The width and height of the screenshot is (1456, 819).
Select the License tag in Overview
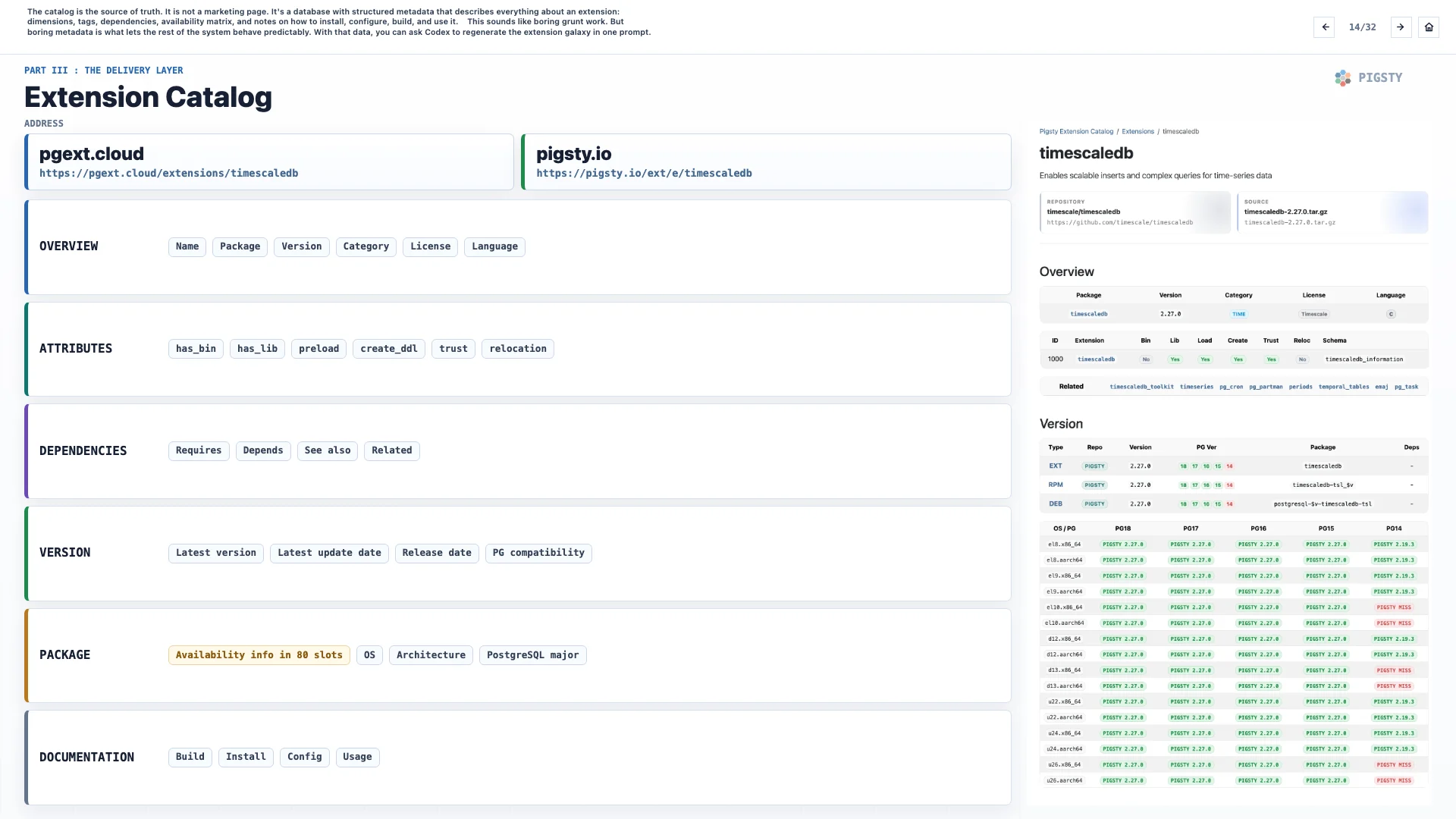tap(430, 246)
